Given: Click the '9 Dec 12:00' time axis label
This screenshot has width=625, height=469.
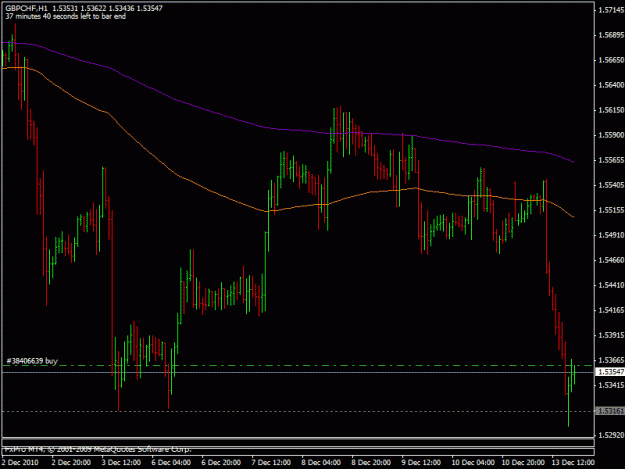Looking at the screenshot, I should 421,463.
